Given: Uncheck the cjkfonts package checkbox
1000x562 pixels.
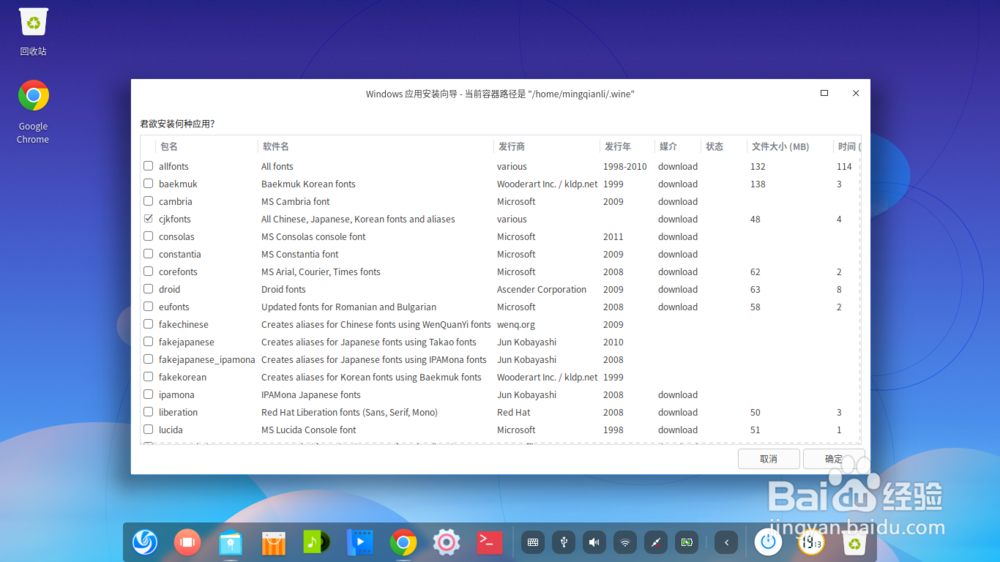Looking at the screenshot, I should [149, 219].
